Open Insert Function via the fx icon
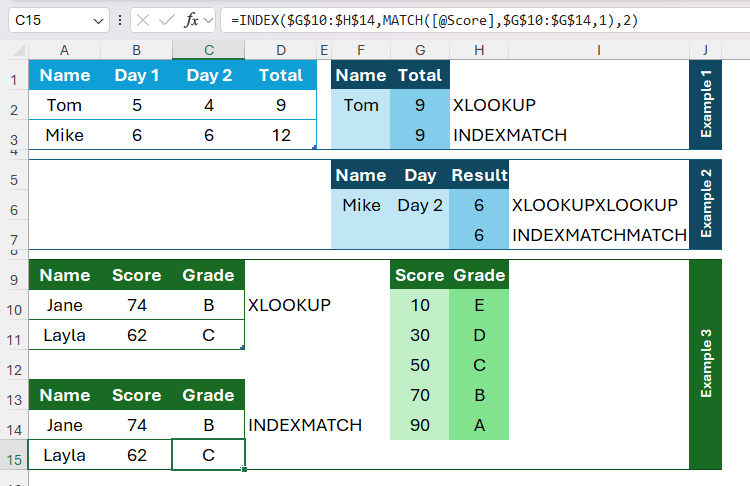This screenshot has width=750, height=486. [x=191, y=20]
